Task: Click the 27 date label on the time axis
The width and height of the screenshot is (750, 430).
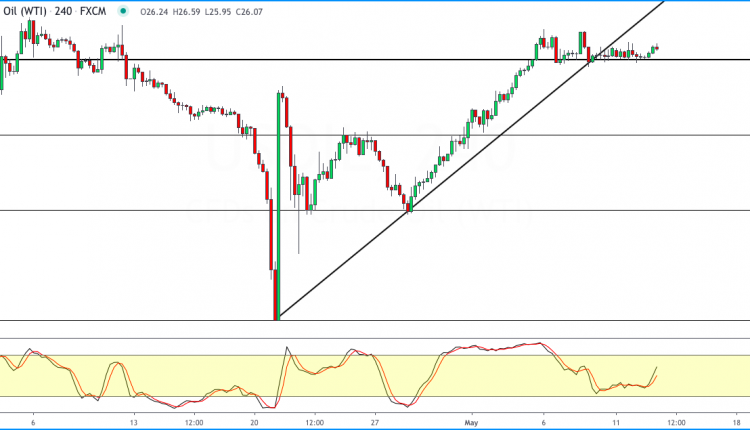Action: (x=375, y=423)
